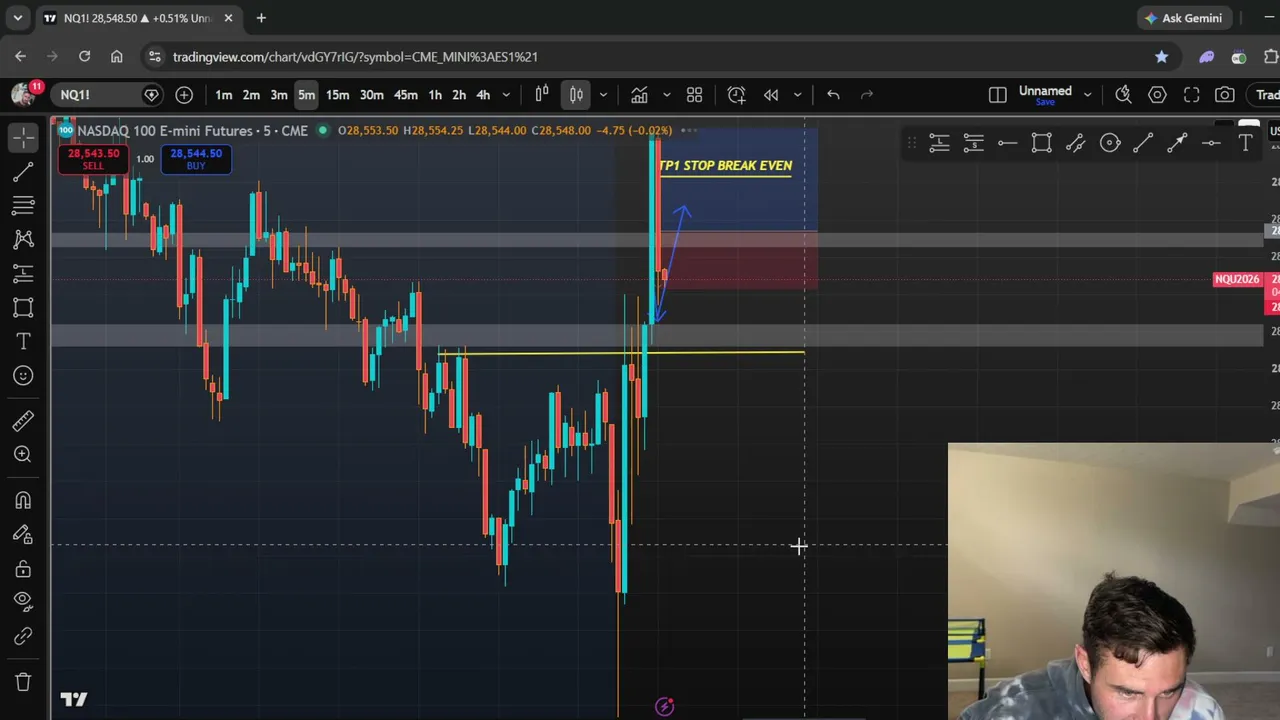
Task: Create a new alert
Action: 736,95
